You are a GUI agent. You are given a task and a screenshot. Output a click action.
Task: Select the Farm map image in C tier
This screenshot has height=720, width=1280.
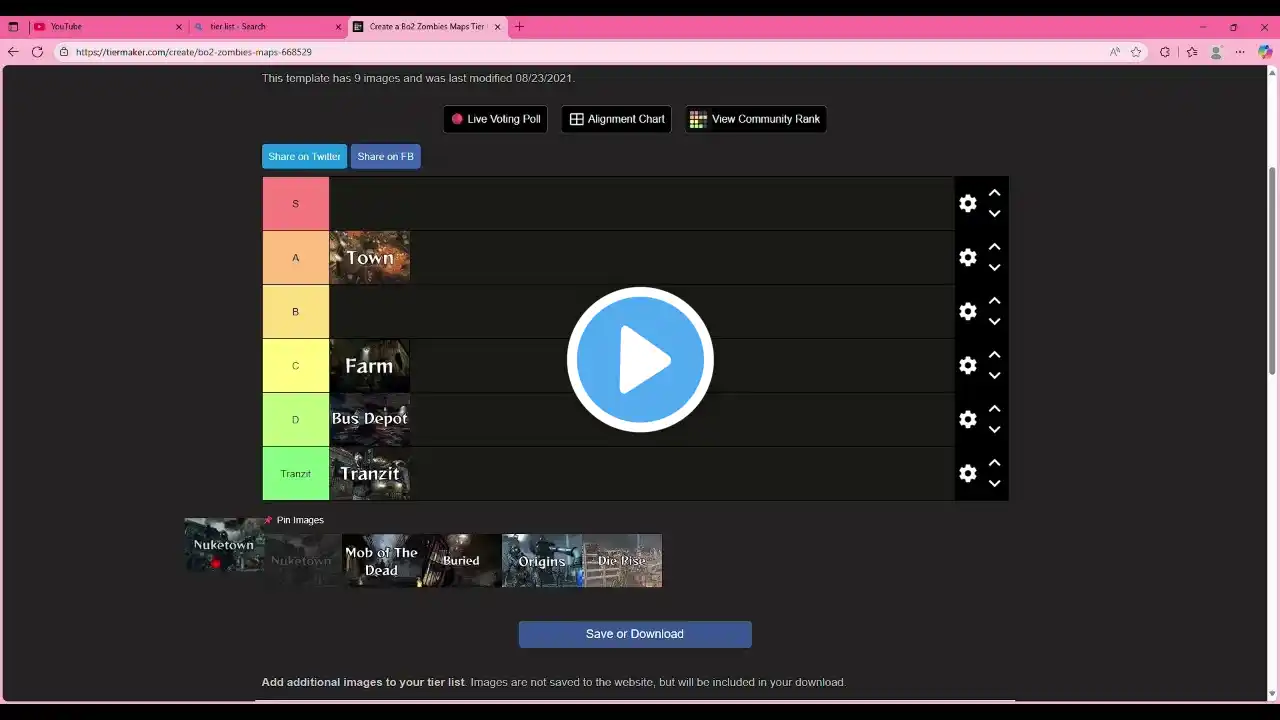[370, 366]
